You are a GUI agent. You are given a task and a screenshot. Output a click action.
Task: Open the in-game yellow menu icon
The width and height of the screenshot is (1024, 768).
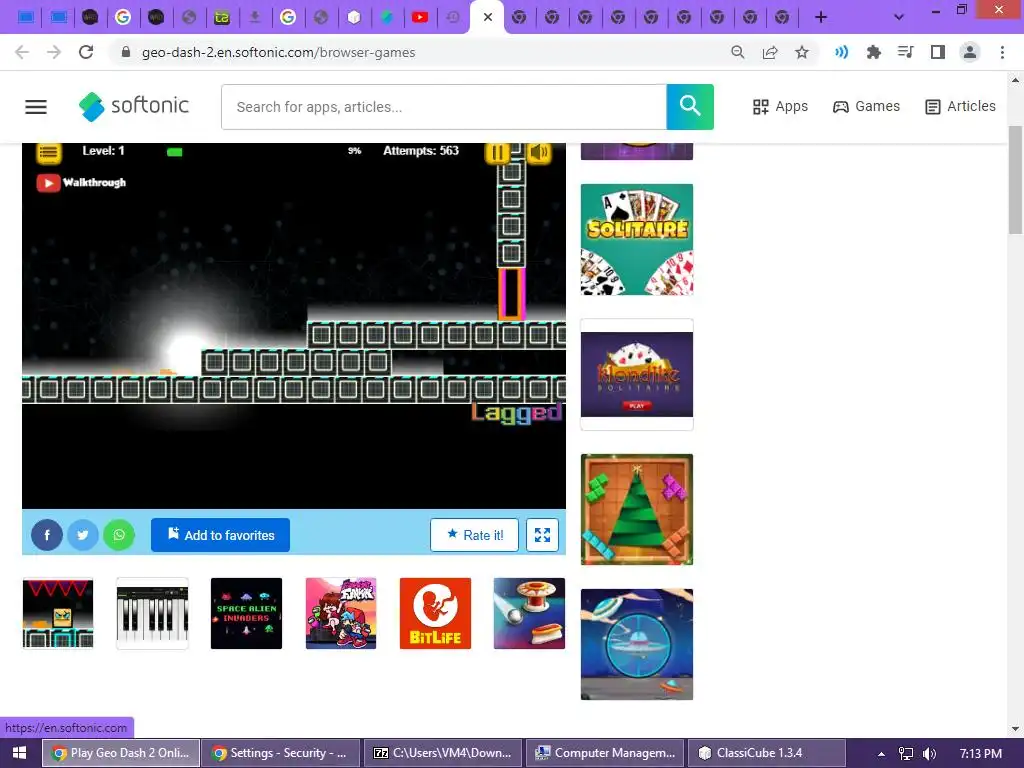click(x=48, y=153)
